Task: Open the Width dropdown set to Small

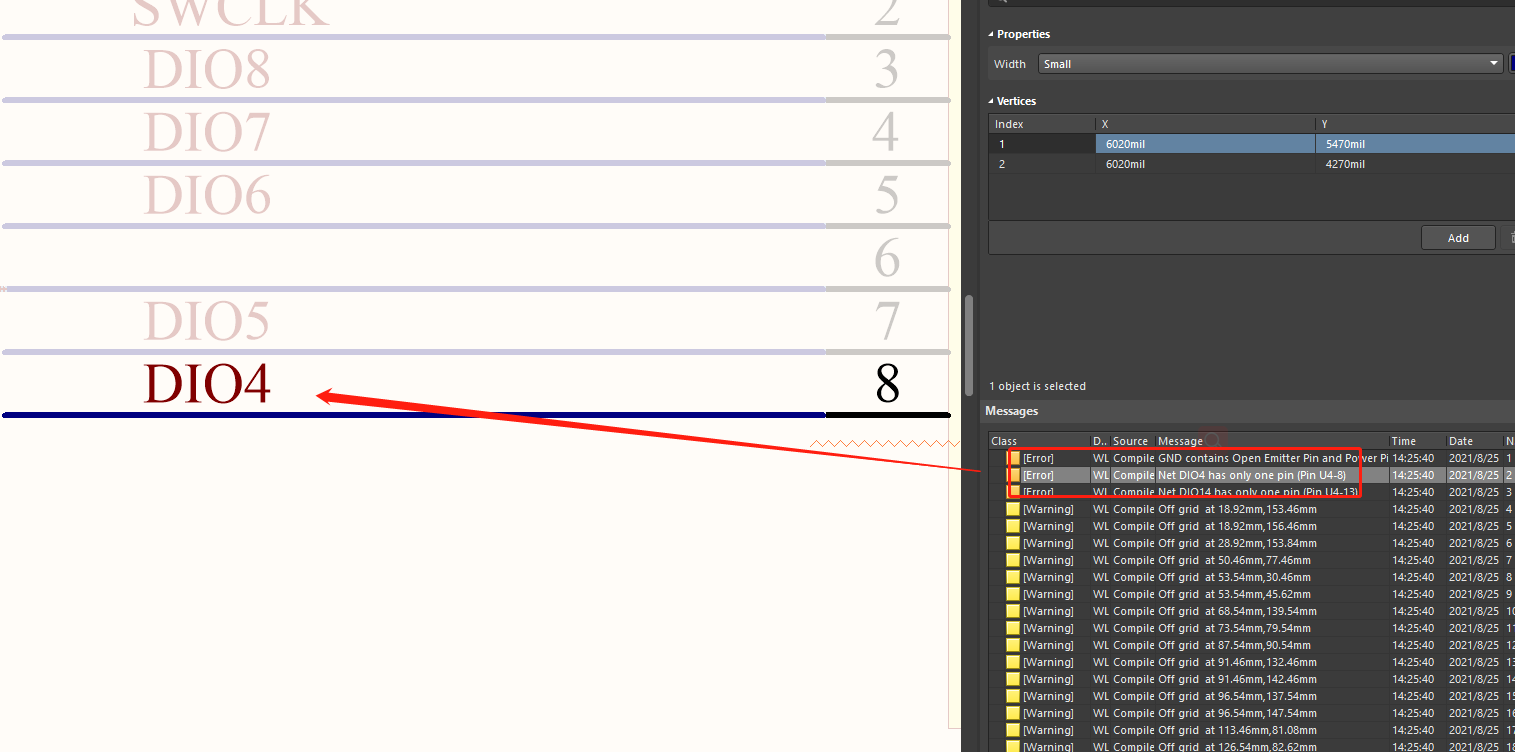Action: click(1270, 63)
